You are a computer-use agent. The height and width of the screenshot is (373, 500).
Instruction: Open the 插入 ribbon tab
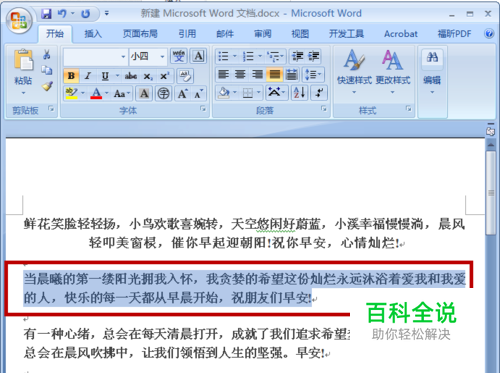coord(93,34)
